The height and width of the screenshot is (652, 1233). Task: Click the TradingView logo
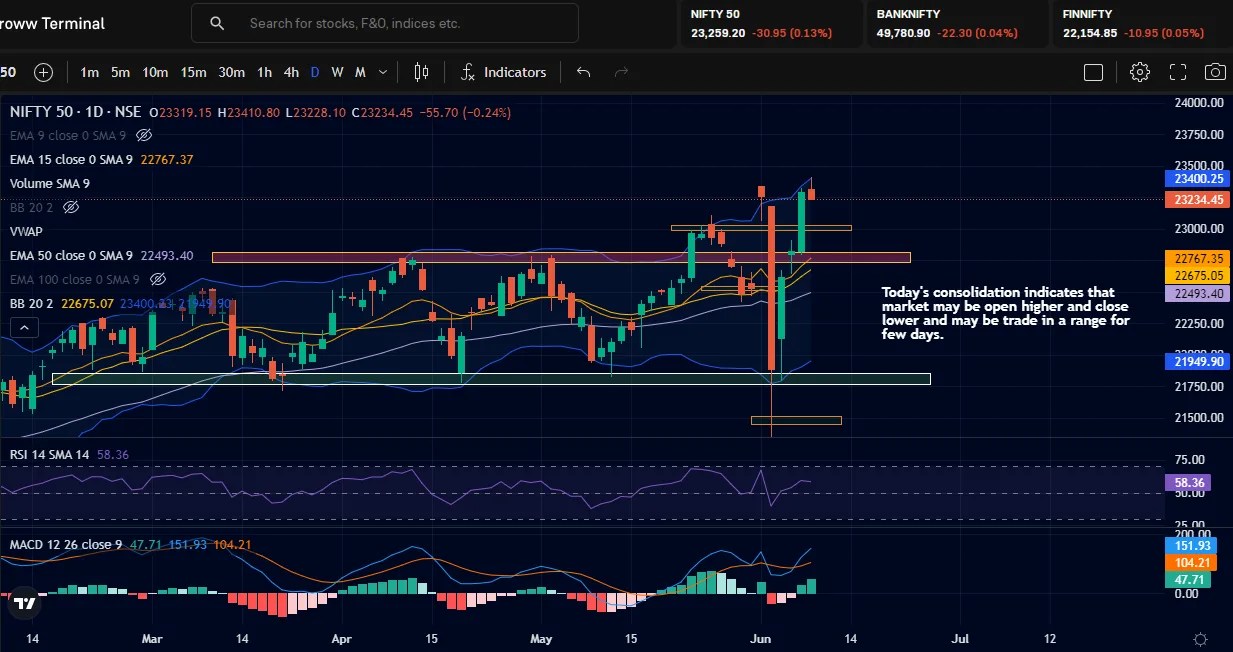click(25, 603)
